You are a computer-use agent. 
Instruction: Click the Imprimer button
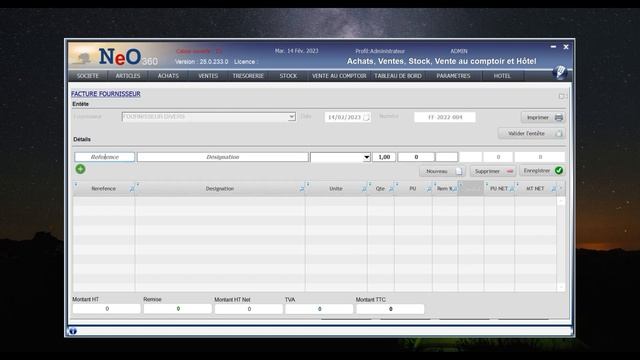point(543,118)
